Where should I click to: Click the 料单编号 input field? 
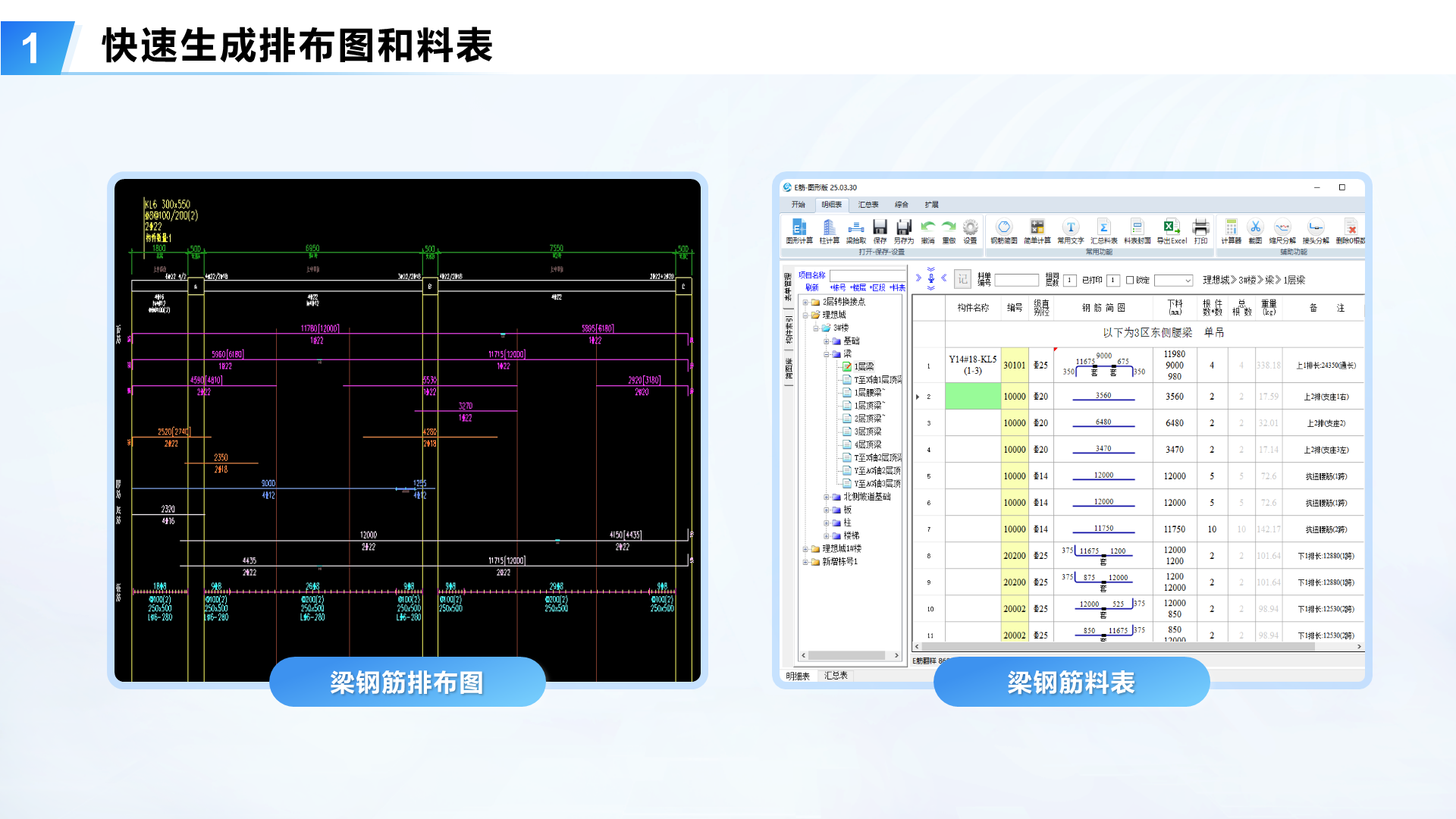coord(1016,281)
